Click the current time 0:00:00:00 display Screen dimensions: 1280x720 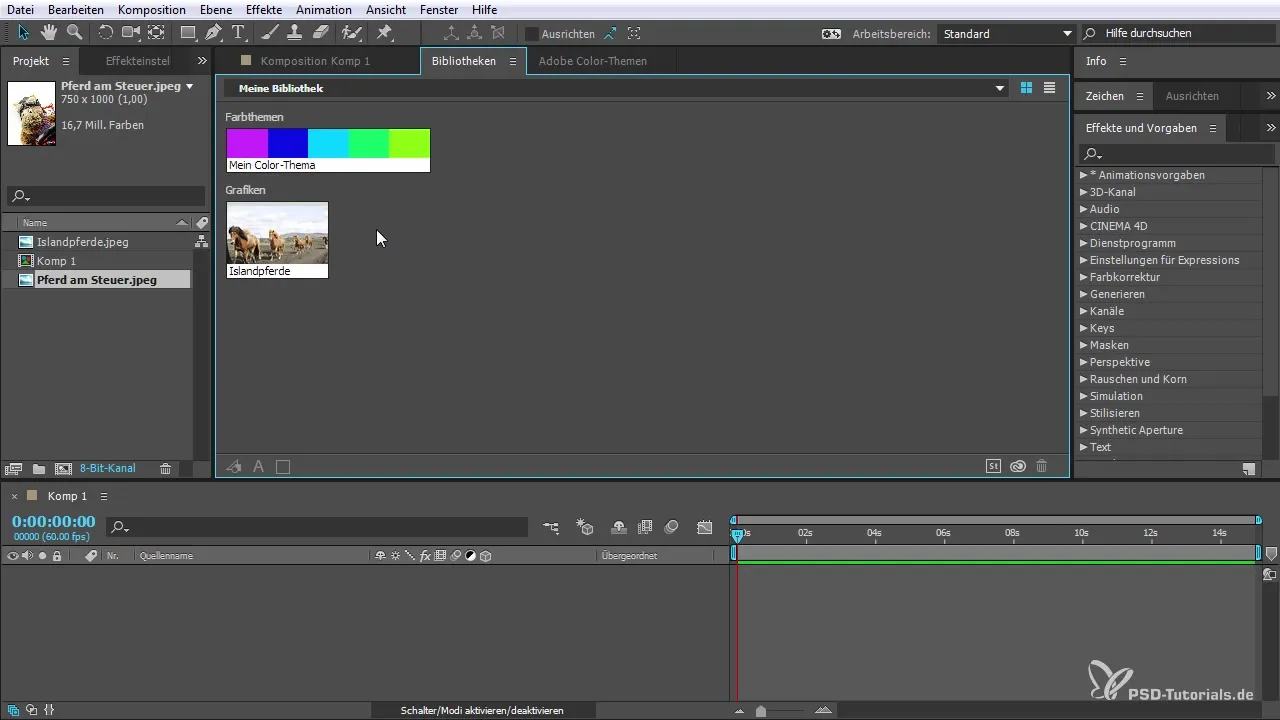coord(53,521)
